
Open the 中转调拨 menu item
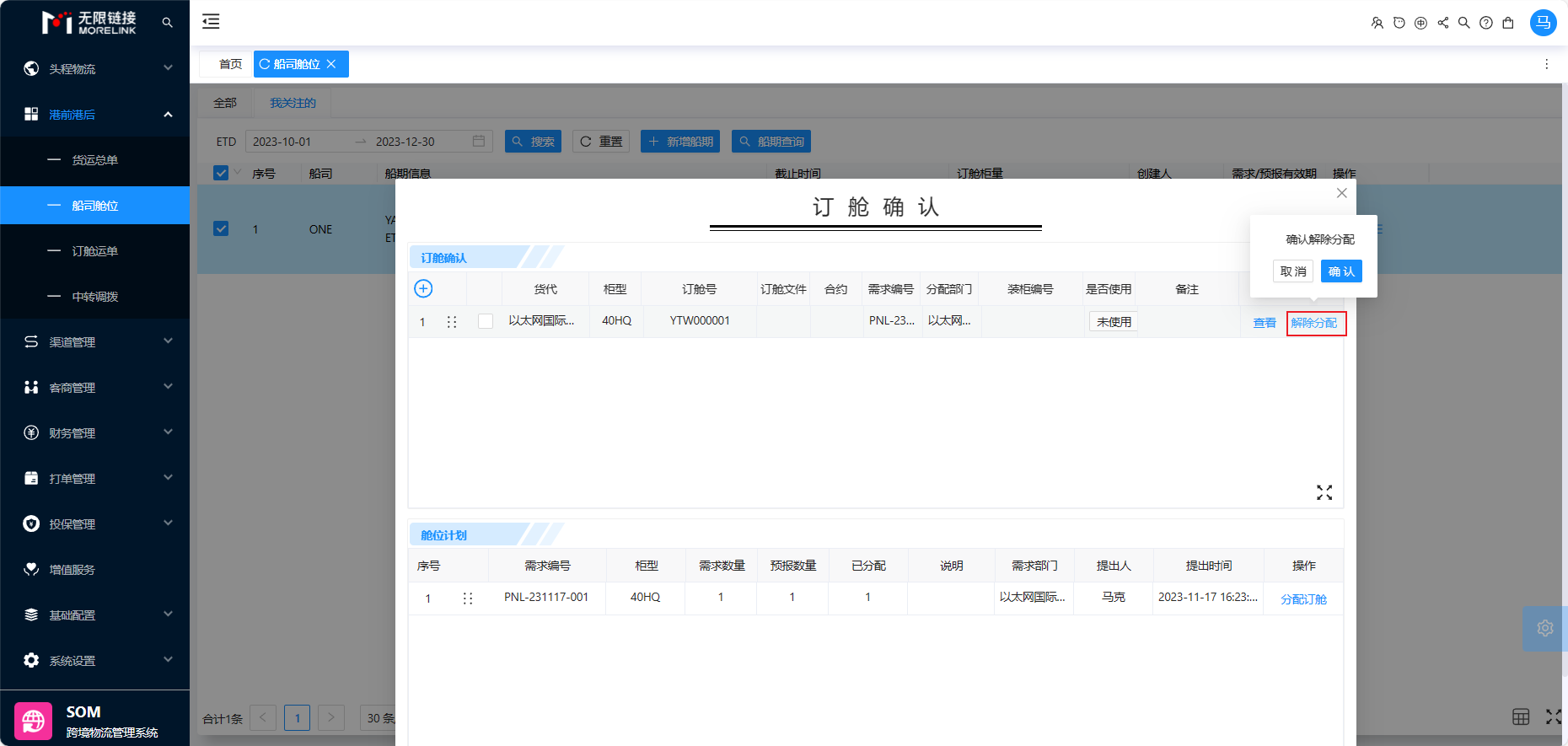pos(94,296)
